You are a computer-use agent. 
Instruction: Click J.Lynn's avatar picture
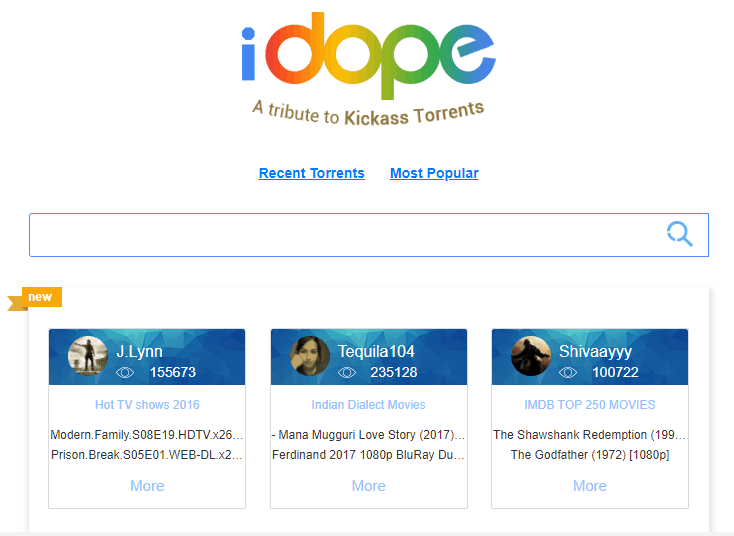coord(88,356)
